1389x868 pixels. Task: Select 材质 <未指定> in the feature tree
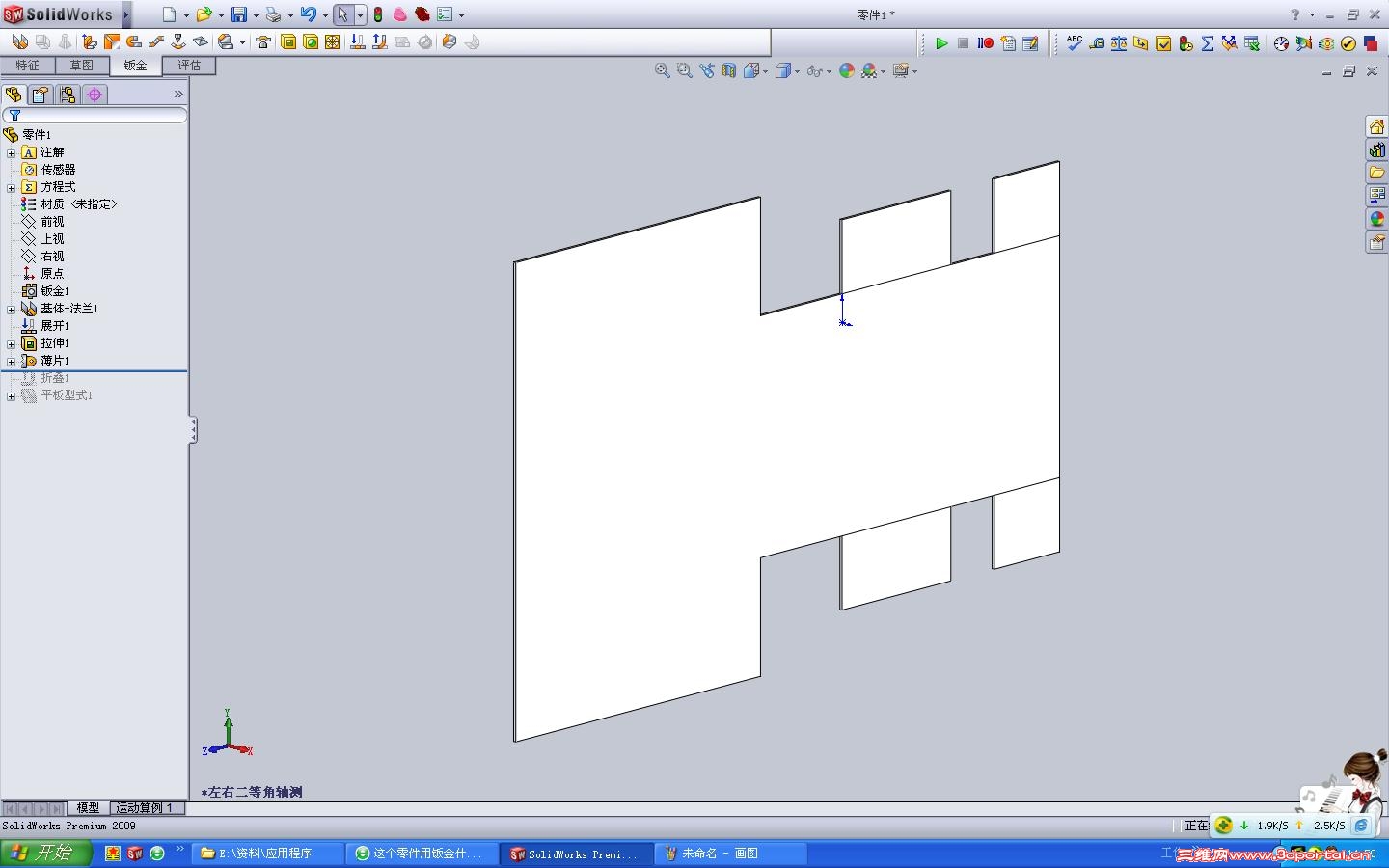[x=69, y=204]
